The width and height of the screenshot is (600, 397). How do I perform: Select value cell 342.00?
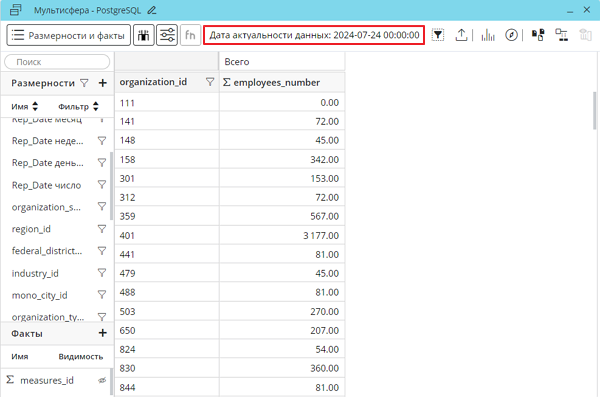coord(282,159)
